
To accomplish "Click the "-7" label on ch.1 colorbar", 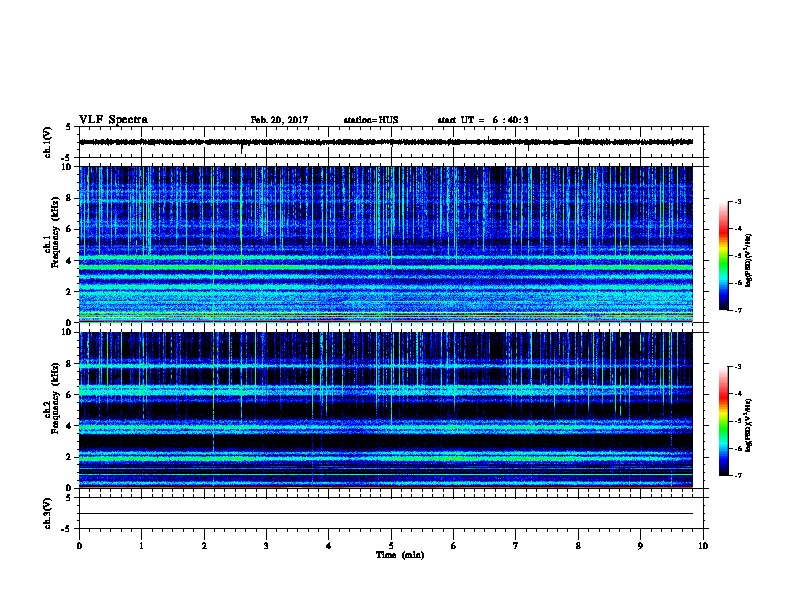I will pos(737,310).
